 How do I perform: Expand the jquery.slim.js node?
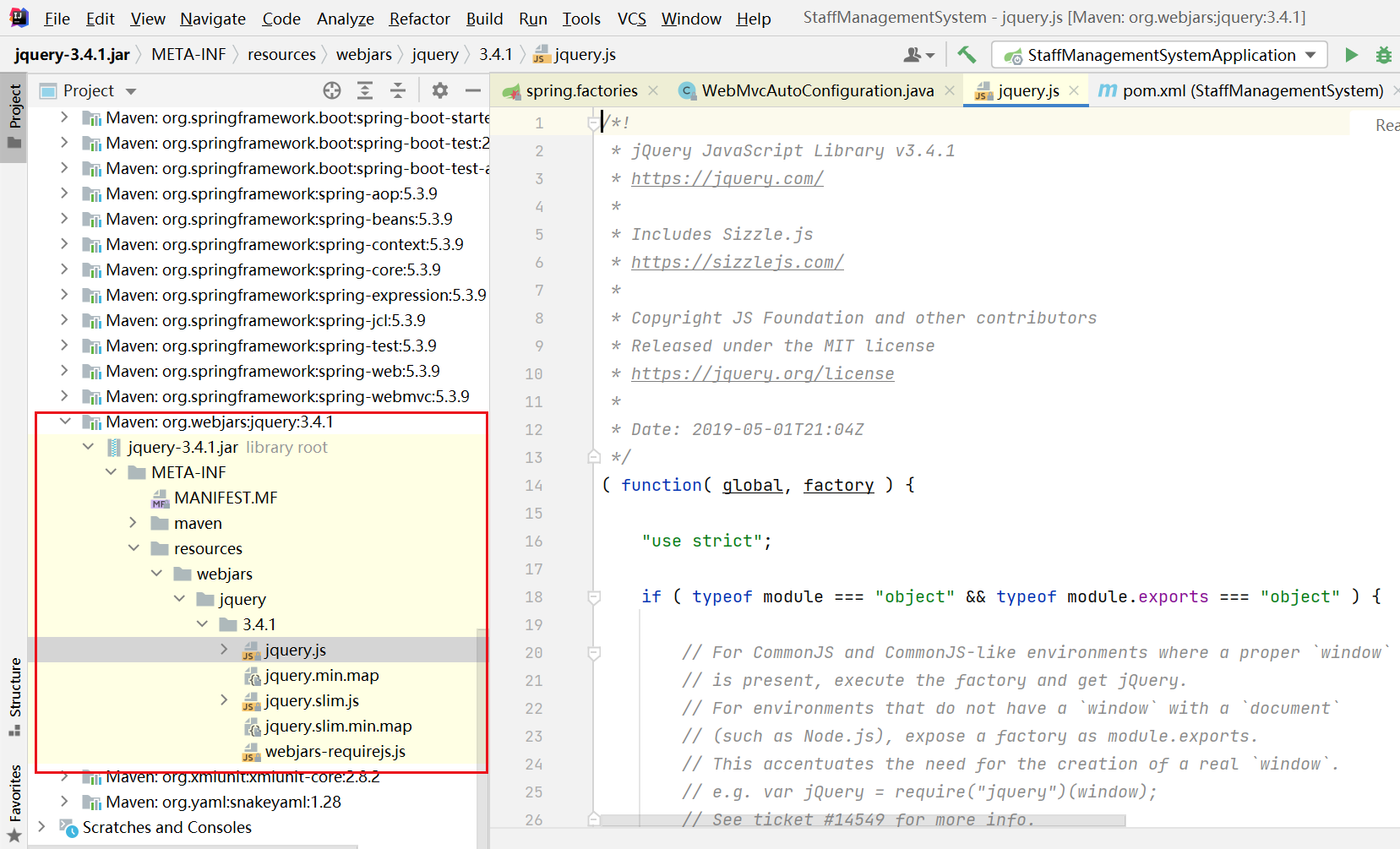point(224,700)
